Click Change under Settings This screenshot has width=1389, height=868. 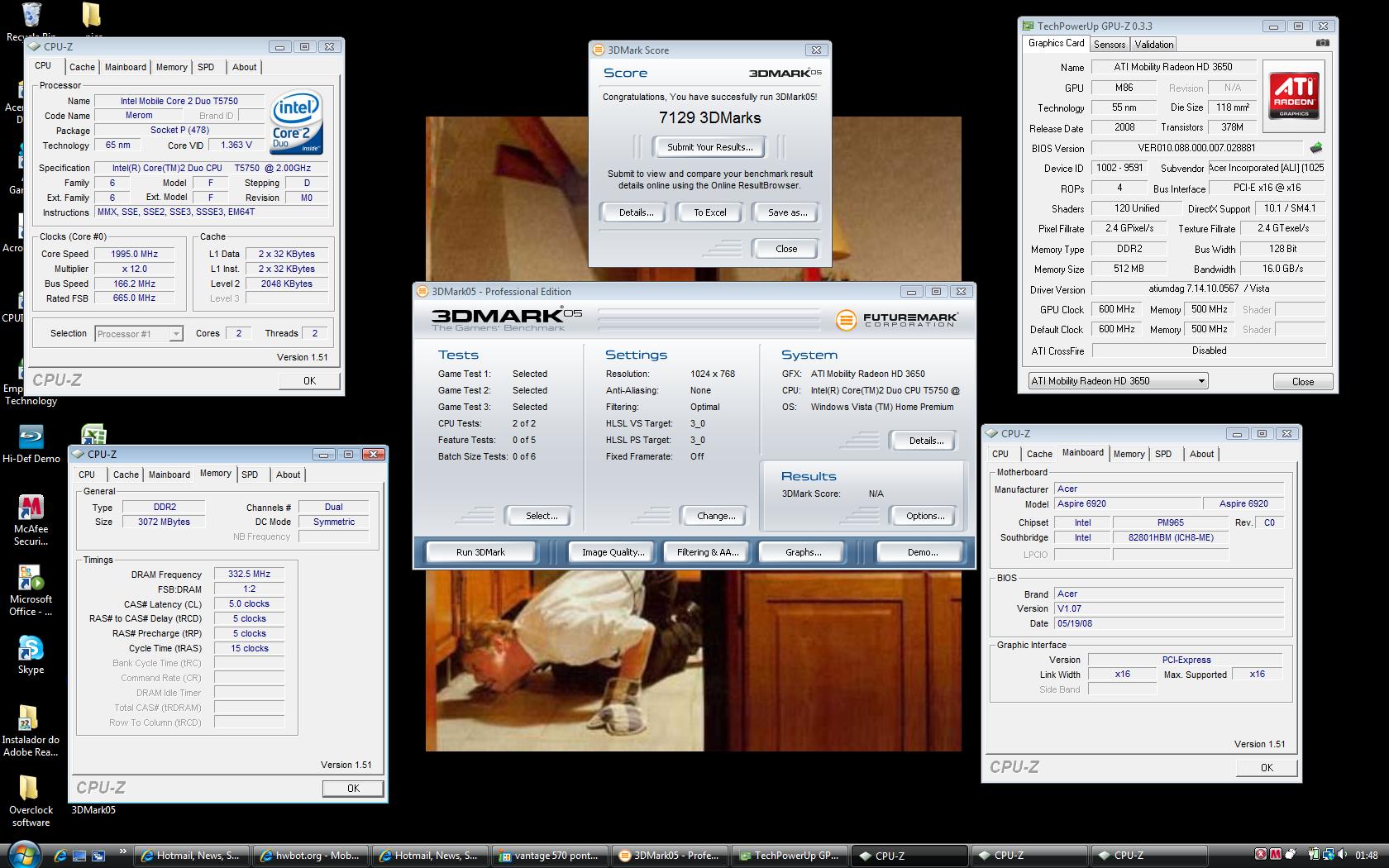pyautogui.click(x=716, y=516)
